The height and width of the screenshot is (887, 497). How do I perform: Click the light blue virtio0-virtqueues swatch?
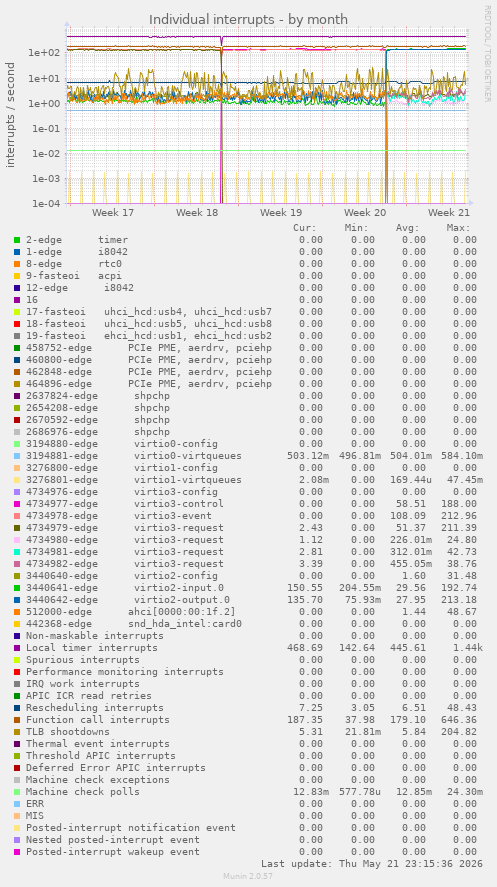(17, 456)
